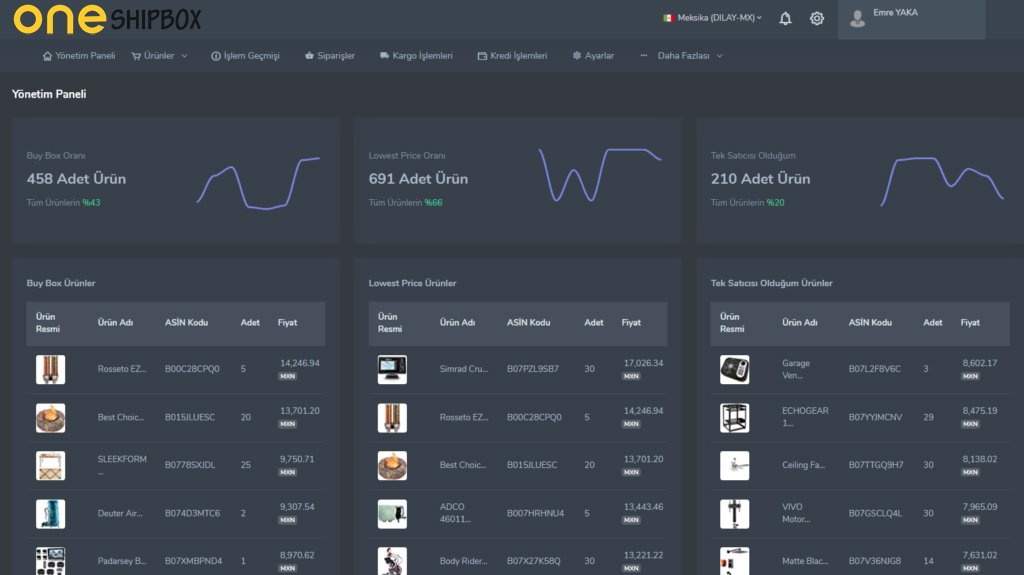The image size is (1024, 575).
Task: Open Matte Blac product thumbnail
Action: pos(735,561)
